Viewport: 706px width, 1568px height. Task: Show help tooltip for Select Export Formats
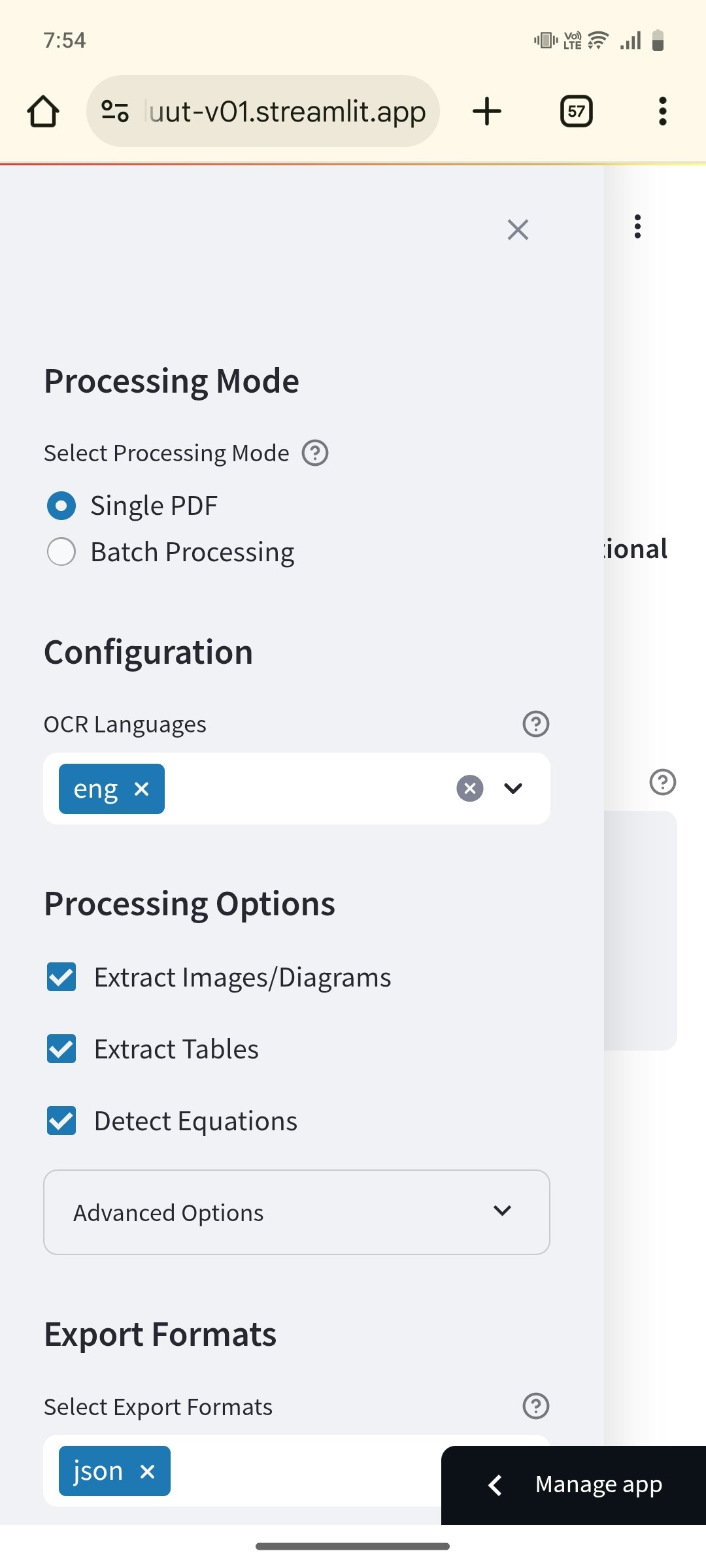click(536, 1406)
